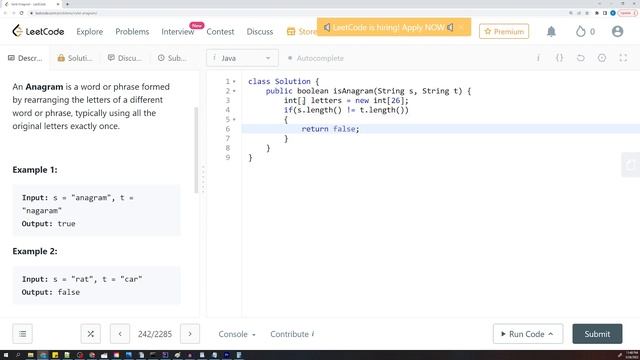Go to the previous problem arrow
The image size is (640, 360).
[x=120, y=334]
